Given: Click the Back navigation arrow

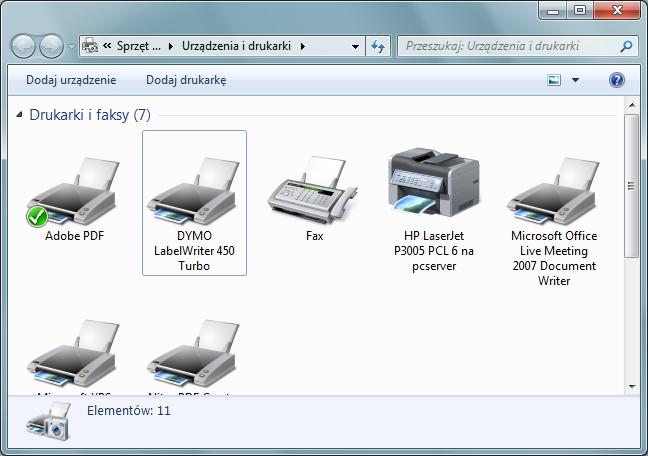Looking at the screenshot, I should tap(23, 46).
